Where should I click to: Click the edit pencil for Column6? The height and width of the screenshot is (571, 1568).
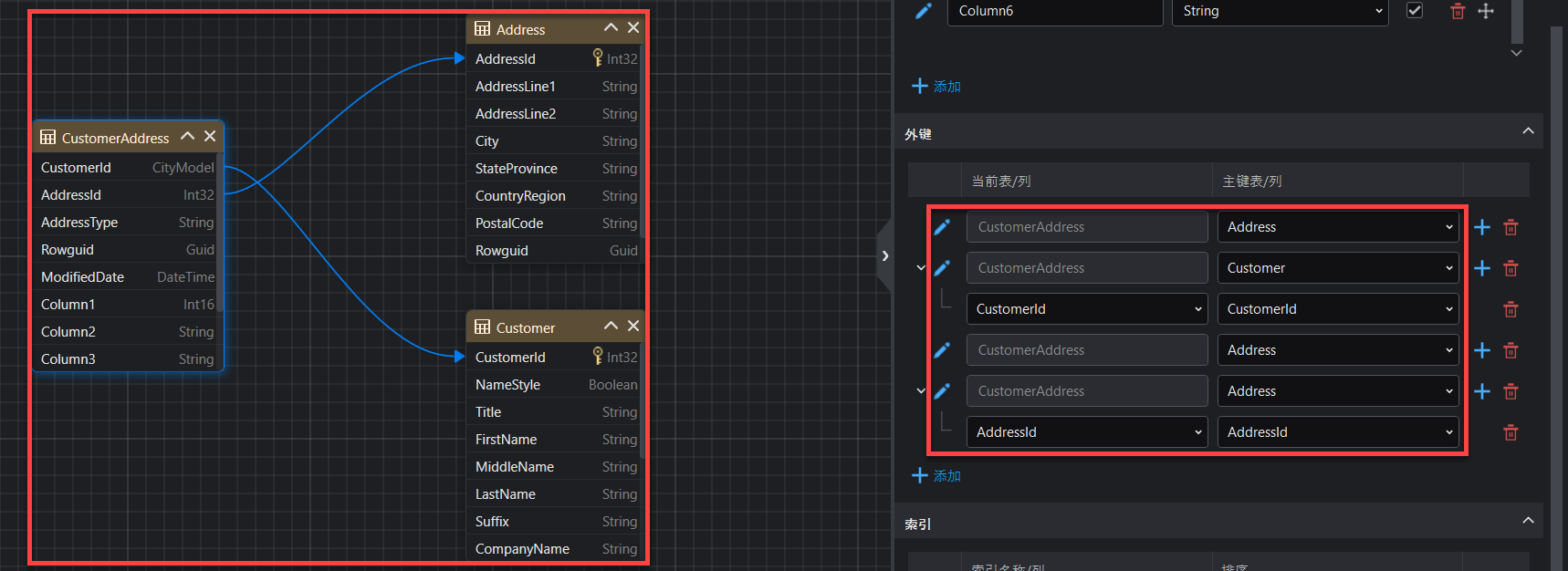pyautogui.click(x=924, y=11)
